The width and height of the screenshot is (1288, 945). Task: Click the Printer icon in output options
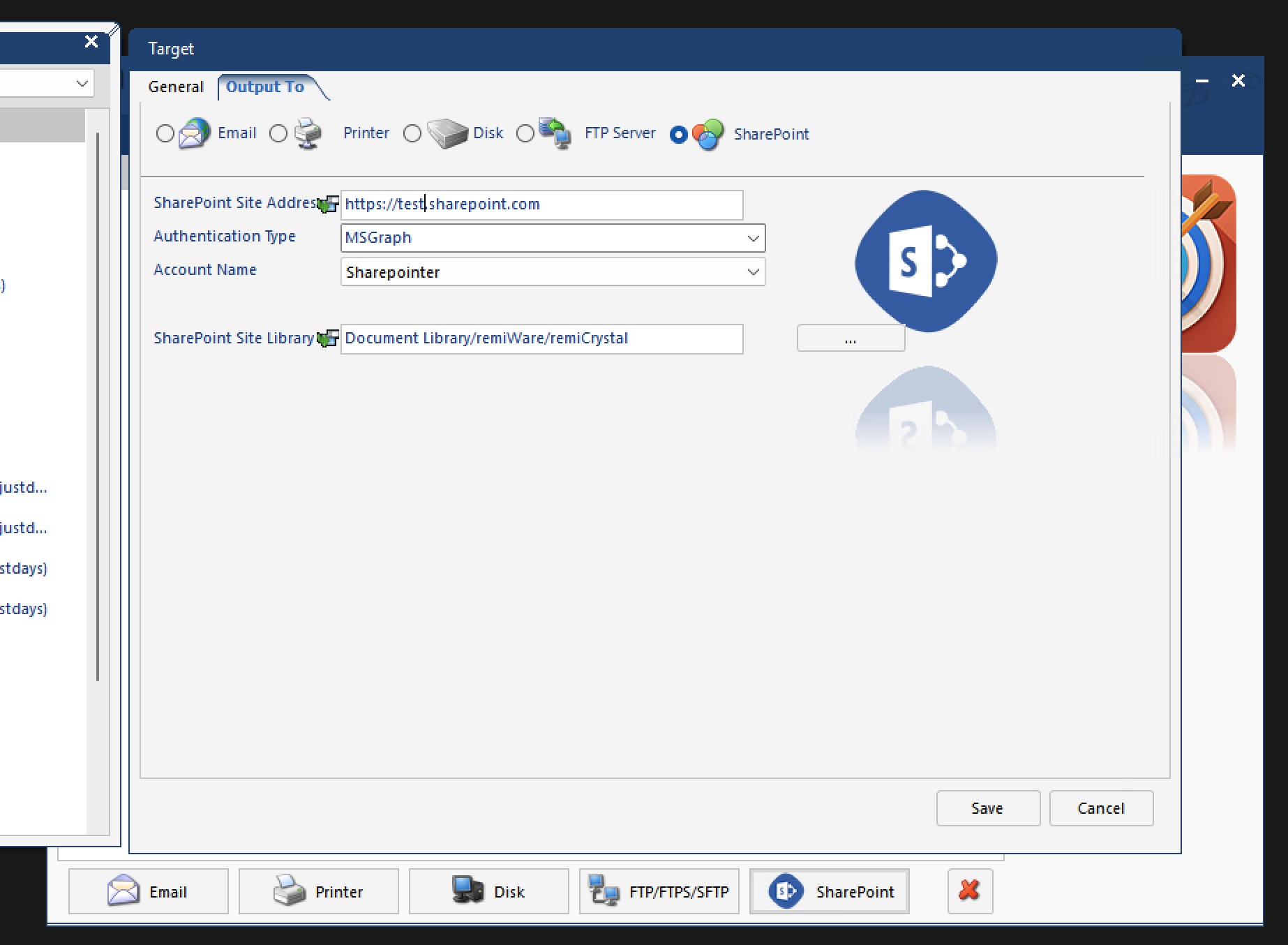coord(308,133)
